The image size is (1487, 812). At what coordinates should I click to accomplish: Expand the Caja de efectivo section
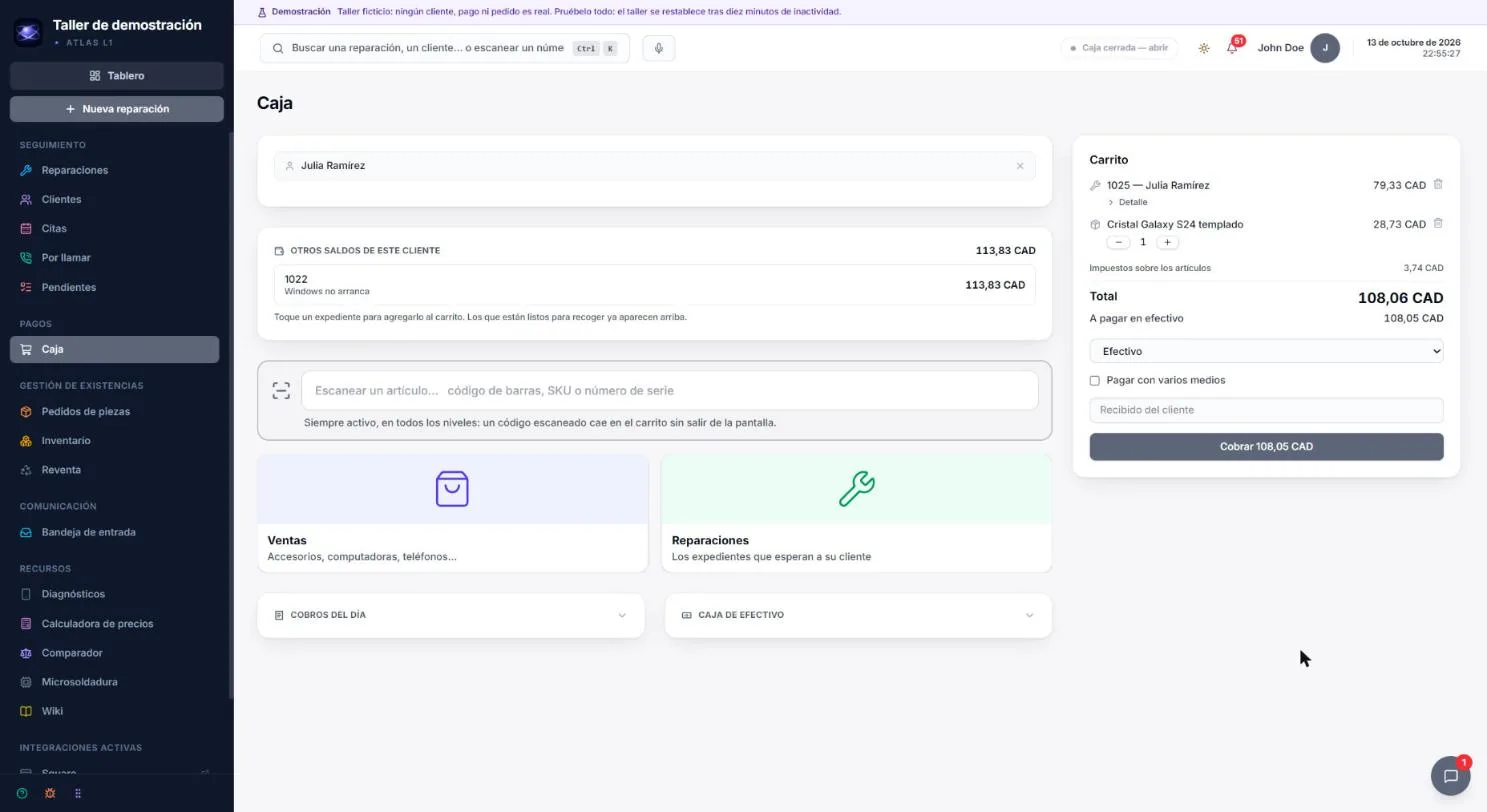pos(858,616)
